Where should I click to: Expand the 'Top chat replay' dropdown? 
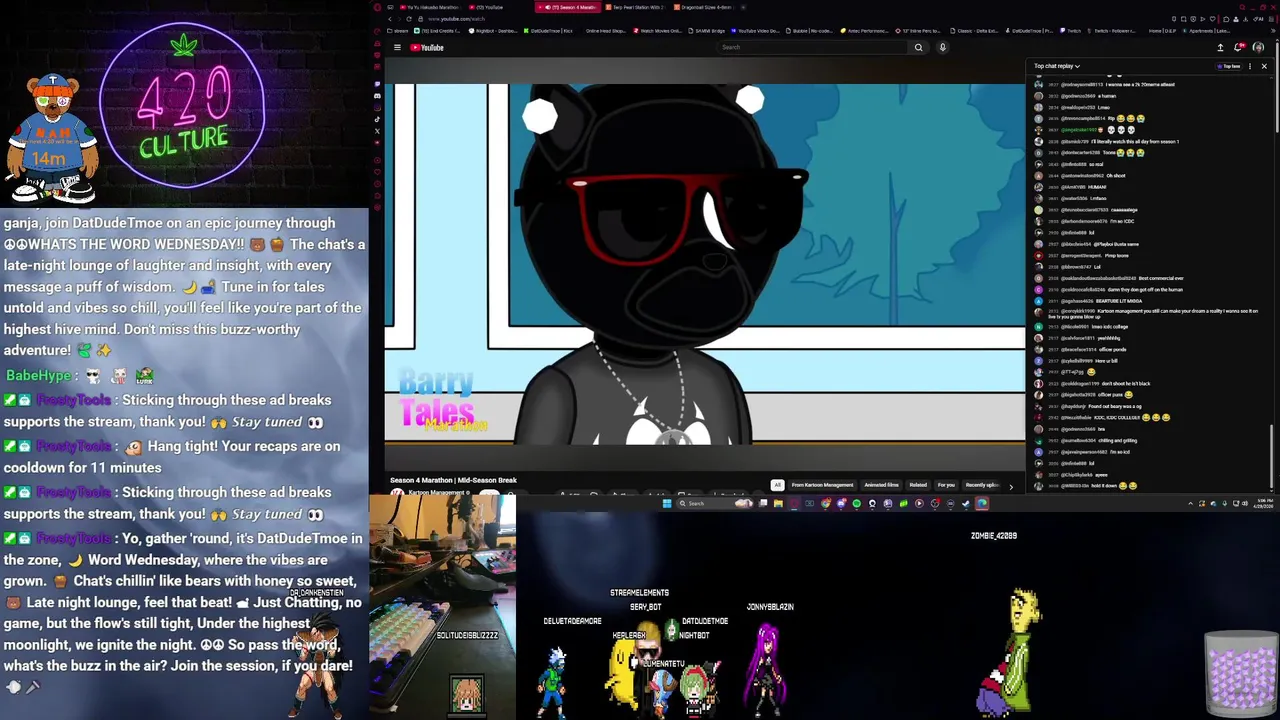[1057, 66]
